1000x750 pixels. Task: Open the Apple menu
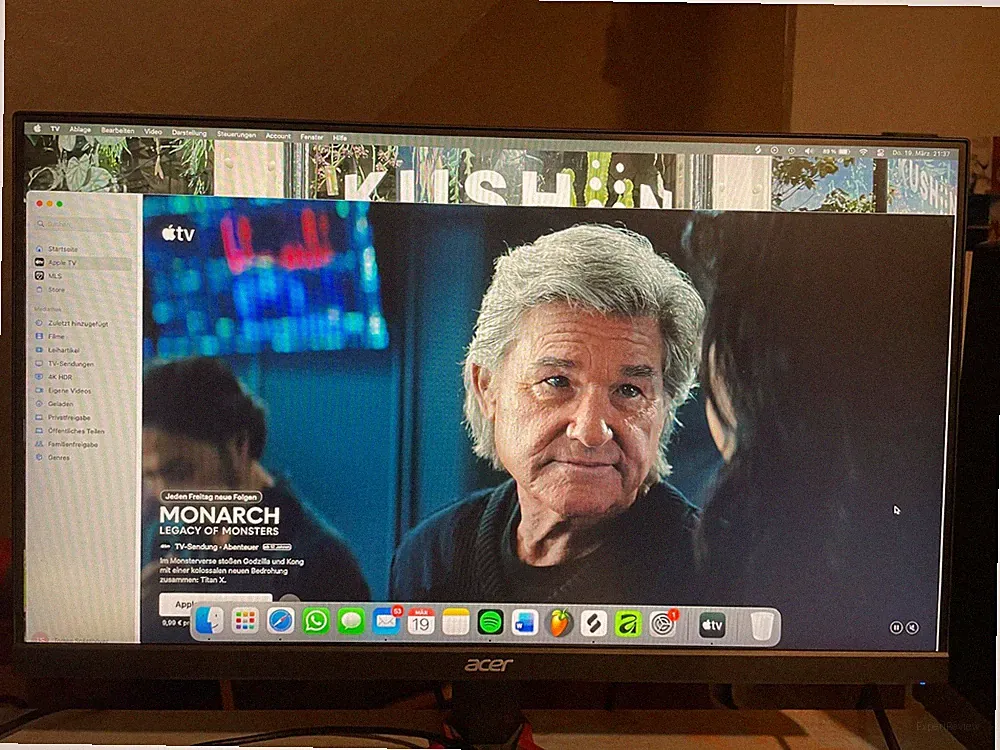coord(38,128)
